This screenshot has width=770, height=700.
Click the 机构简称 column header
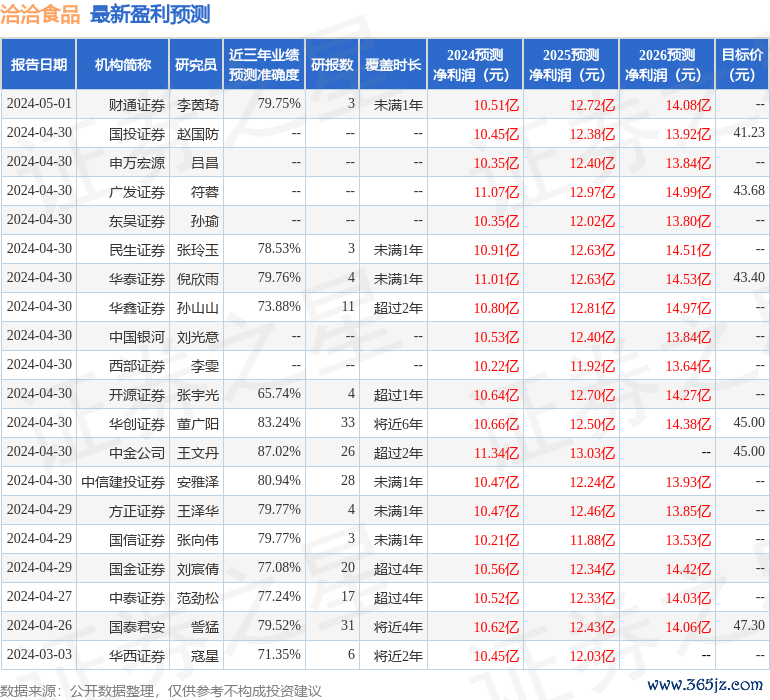tap(123, 64)
